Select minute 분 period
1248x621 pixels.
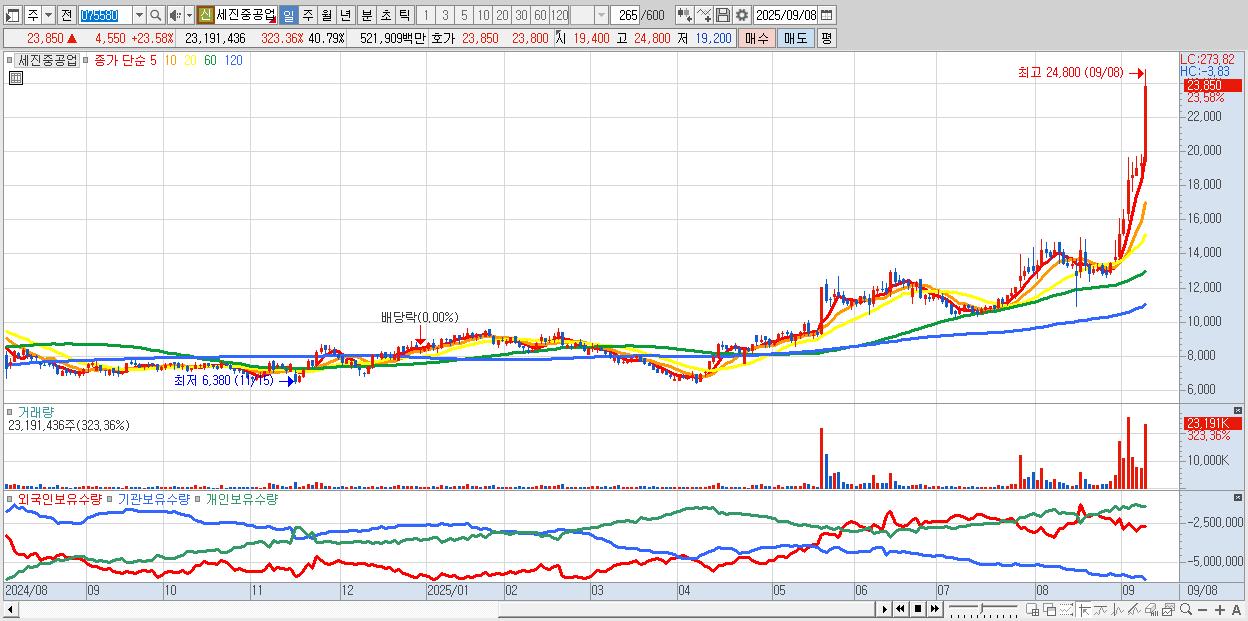pos(366,15)
